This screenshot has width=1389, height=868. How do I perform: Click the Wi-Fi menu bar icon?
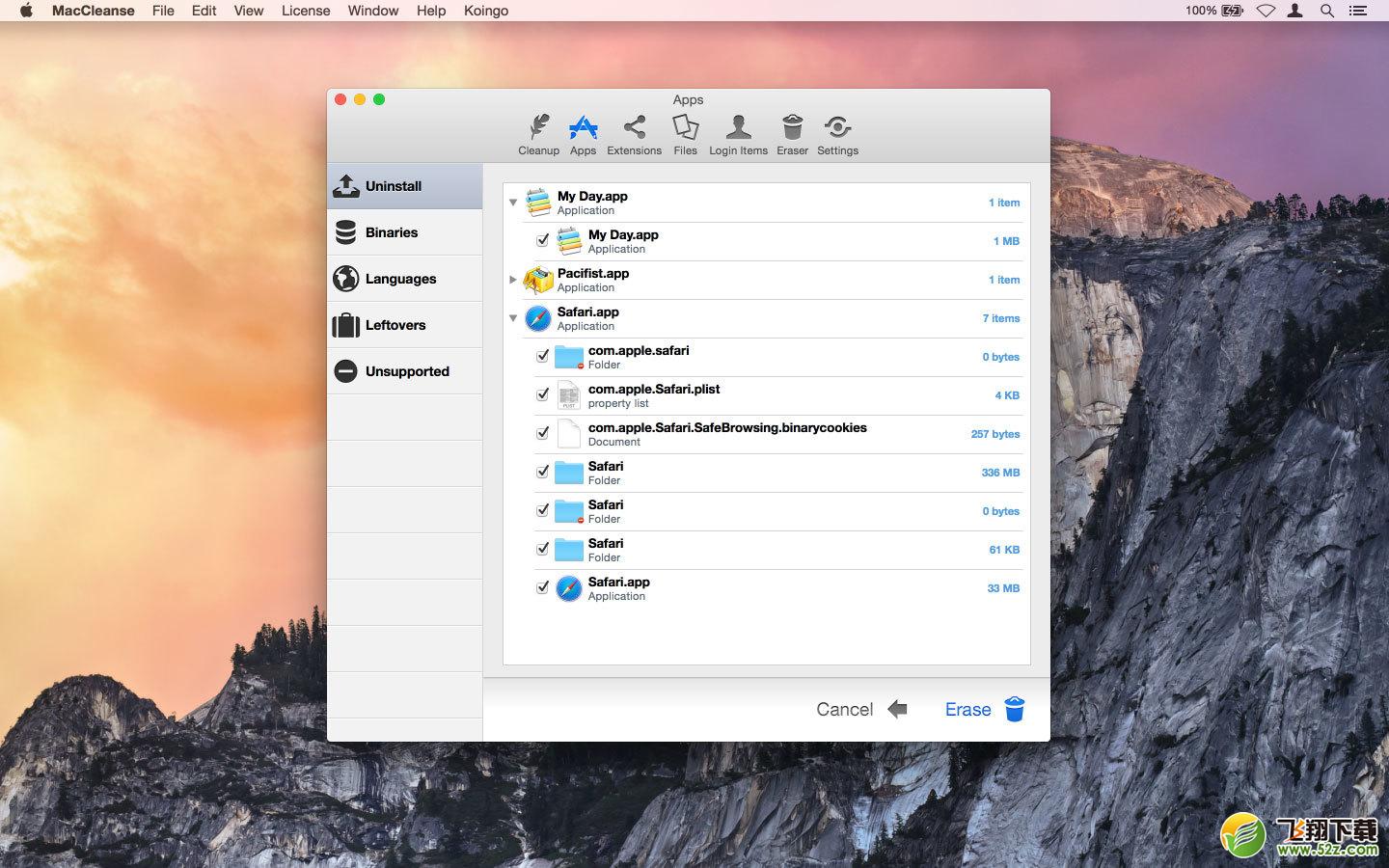pyautogui.click(x=1266, y=11)
